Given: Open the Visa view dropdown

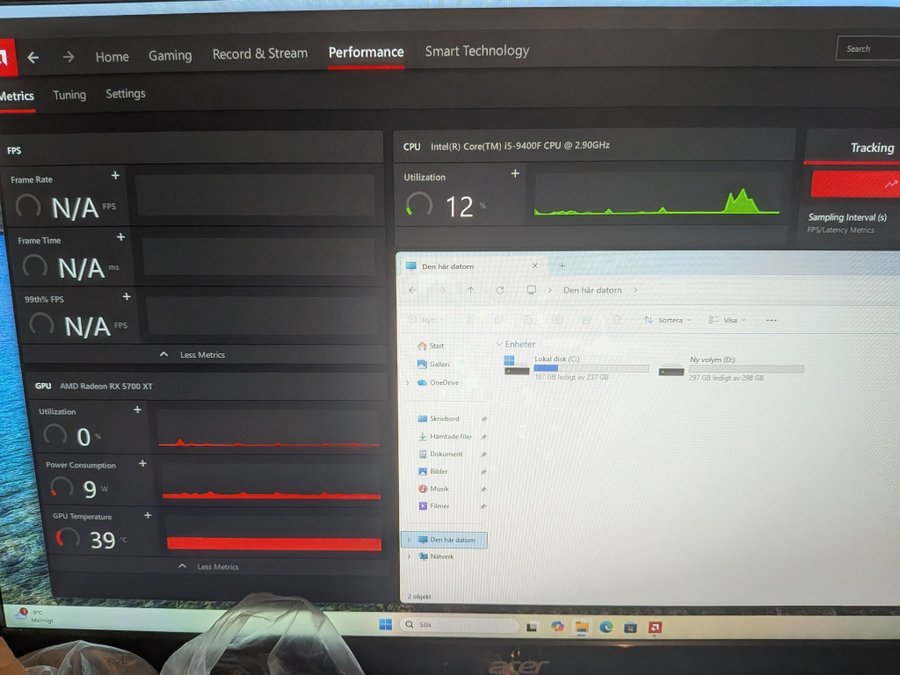Looking at the screenshot, I should pyautogui.click(x=727, y=320).
